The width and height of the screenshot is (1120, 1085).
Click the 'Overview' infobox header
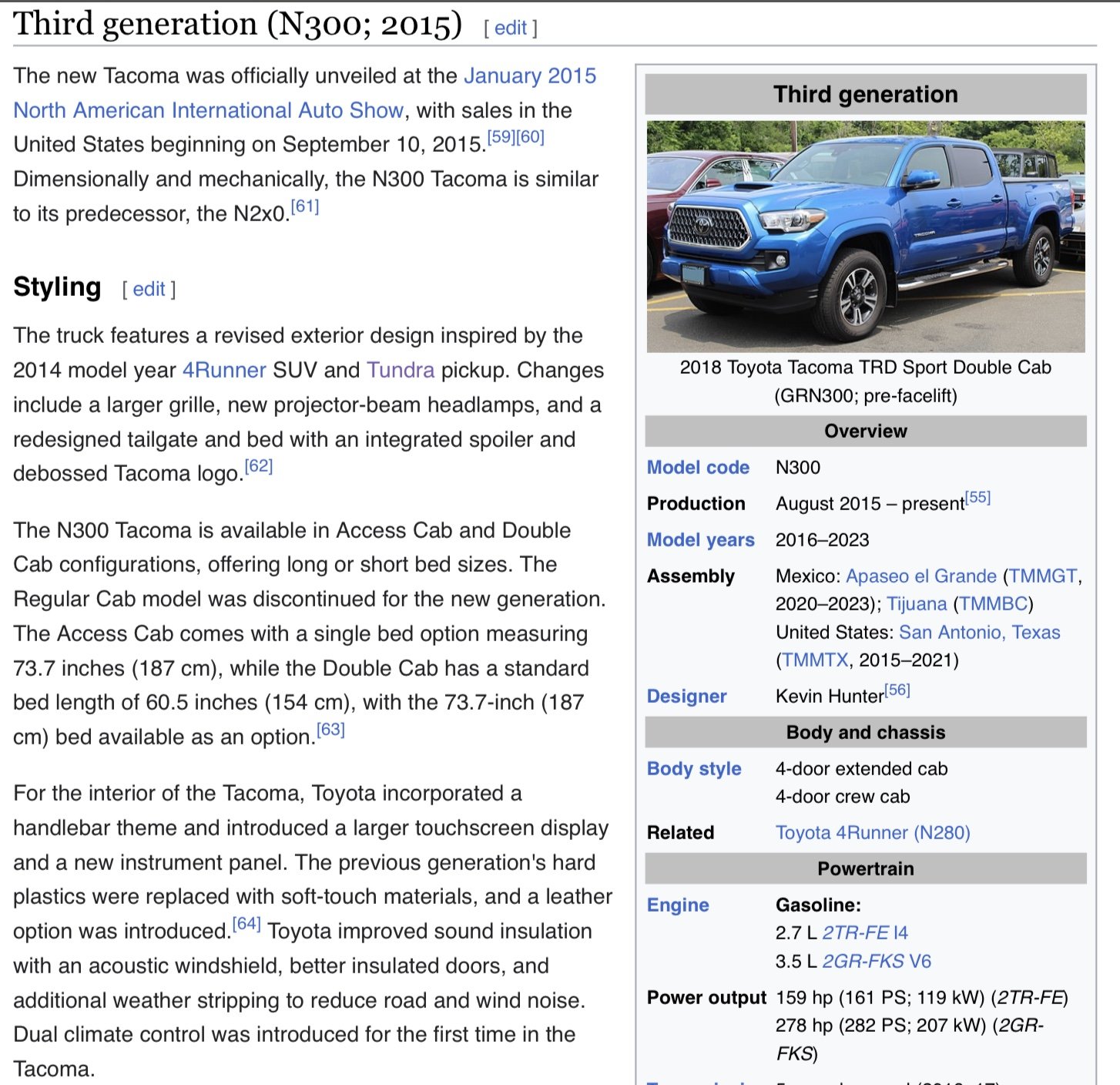pyautogui.click(x=866, y=432)
